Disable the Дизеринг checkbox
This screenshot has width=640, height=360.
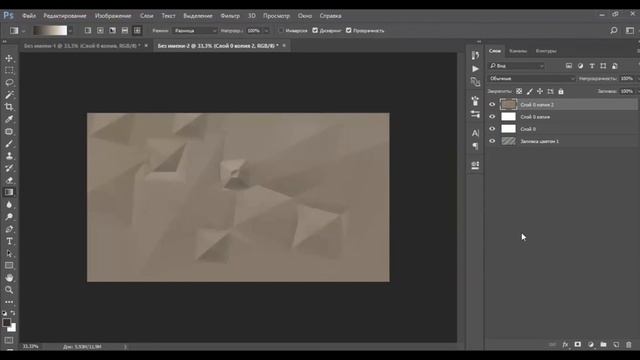click(x=315, y=31)
